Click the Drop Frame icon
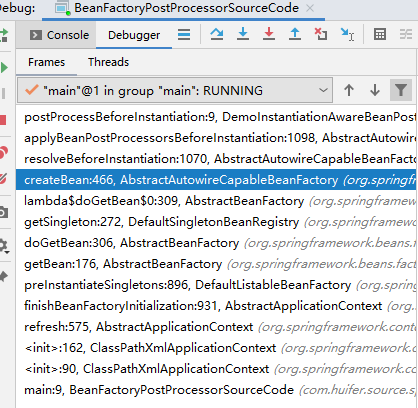The image size is (418, 408). [321, 34]
